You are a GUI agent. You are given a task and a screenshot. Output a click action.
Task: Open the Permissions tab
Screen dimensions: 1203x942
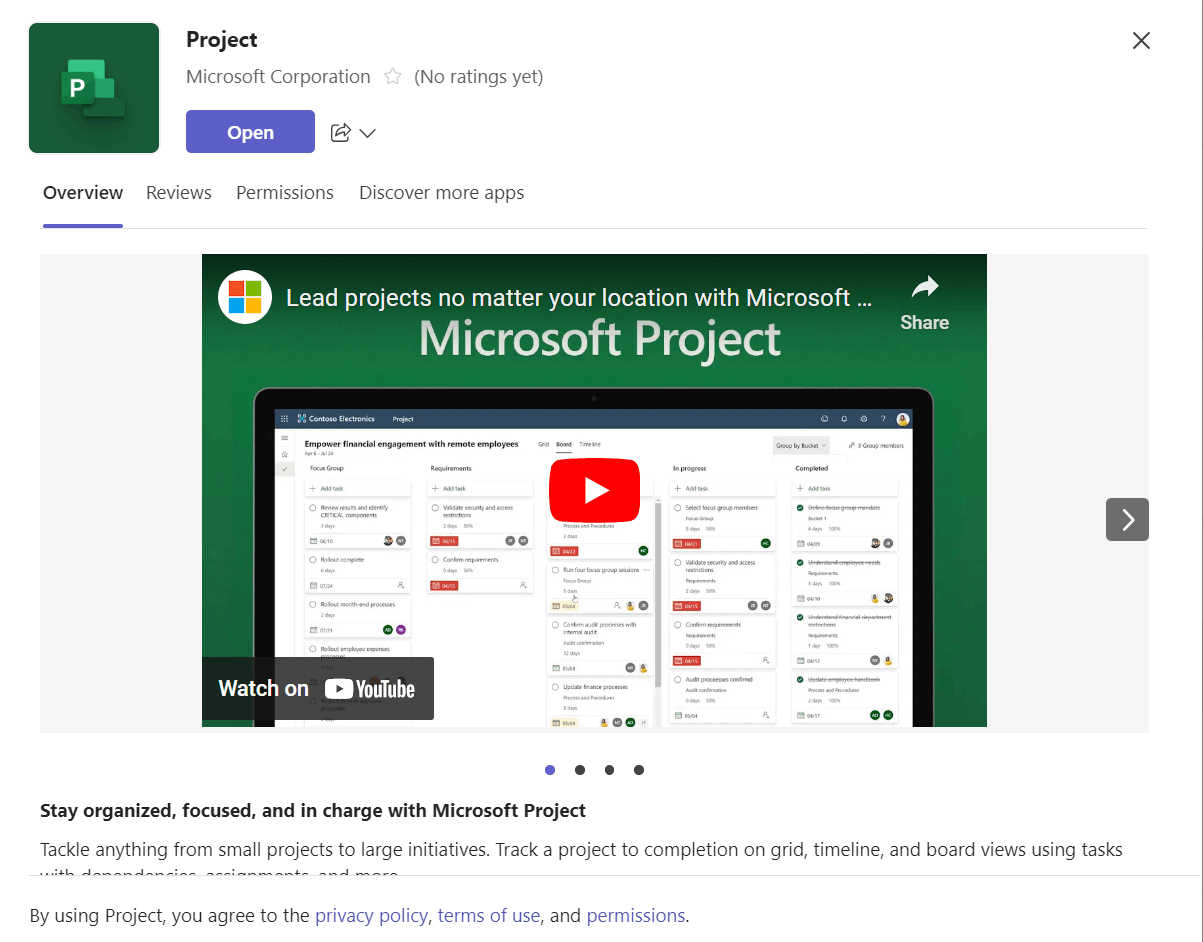285,193
